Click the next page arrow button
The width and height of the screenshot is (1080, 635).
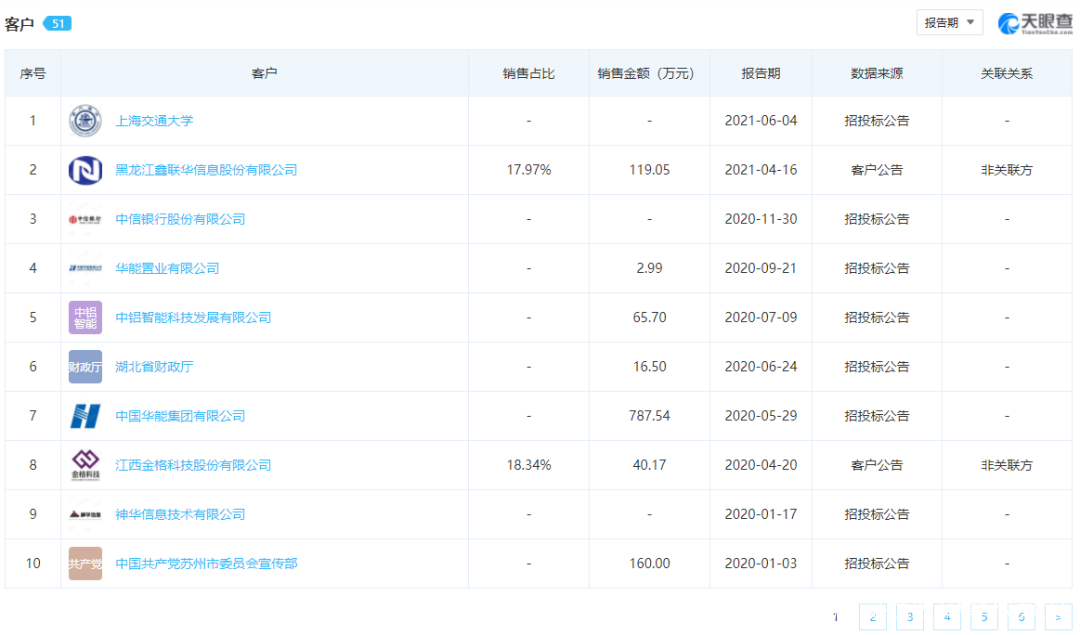pyautogui.click(x=1058, y=617)
